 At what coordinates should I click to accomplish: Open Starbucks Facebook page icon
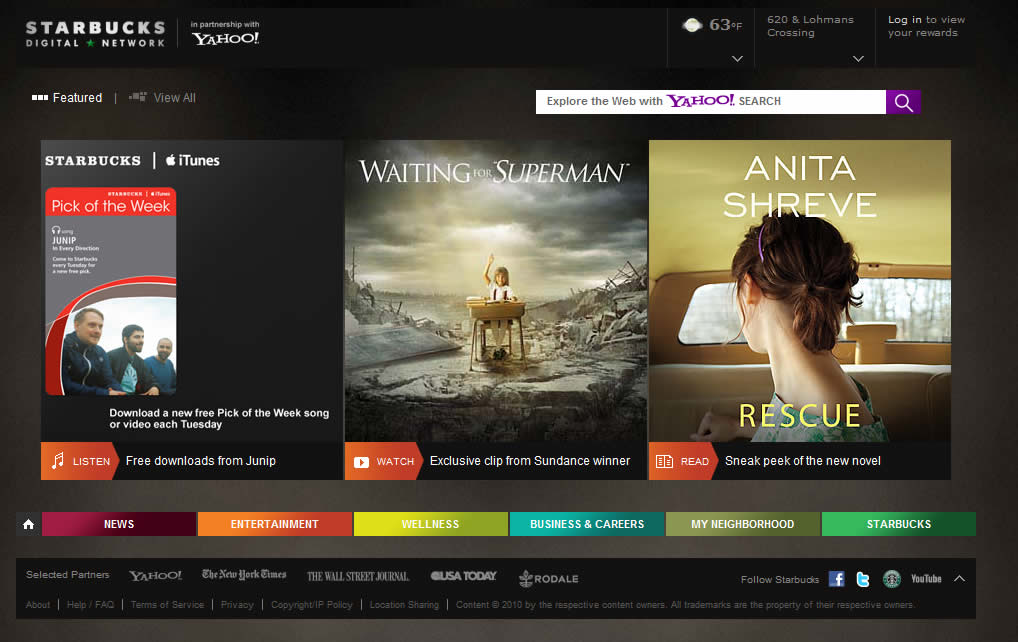coord(837,578)
